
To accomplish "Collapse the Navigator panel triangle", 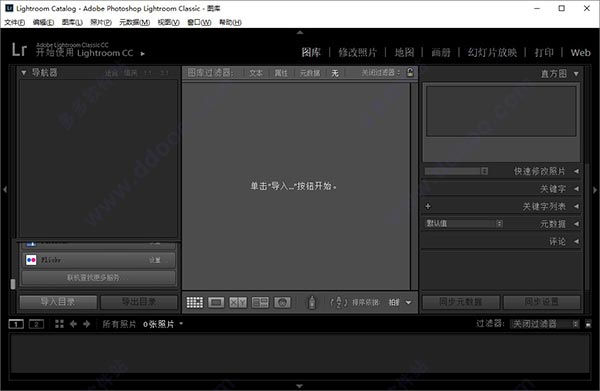I will [x=24, y=72].
